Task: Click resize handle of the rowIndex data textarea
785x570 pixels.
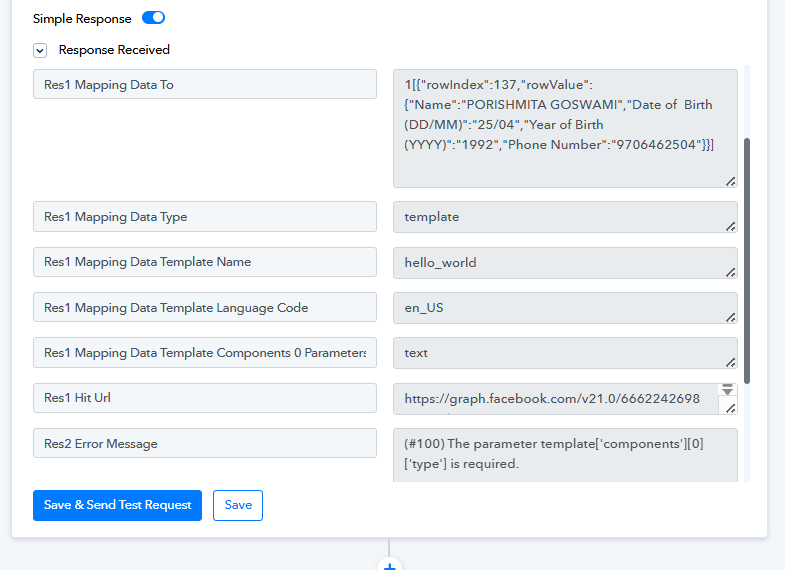Action: (x=730, y=181)
